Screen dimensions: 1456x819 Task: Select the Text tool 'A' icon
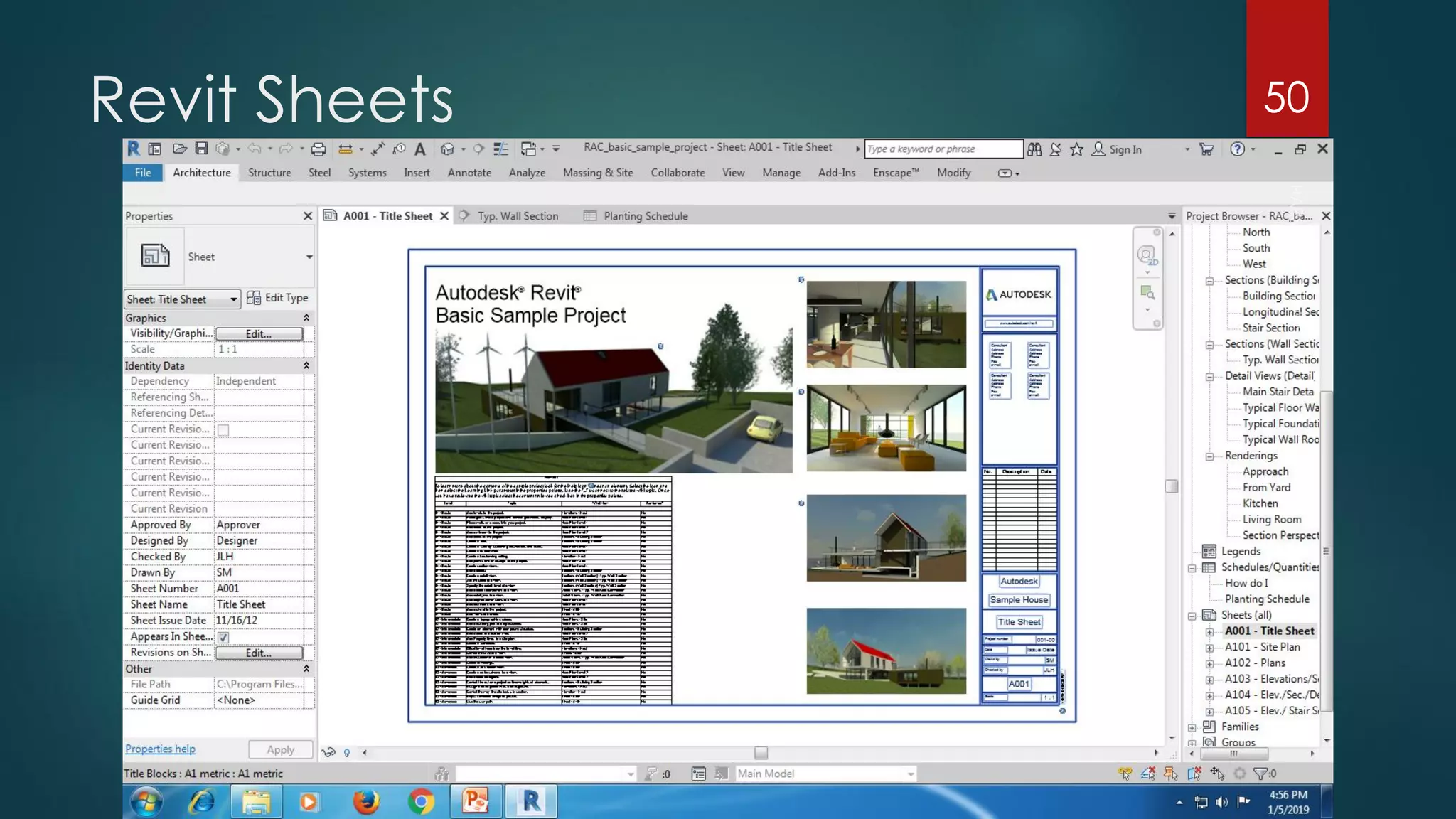(420, 149)
